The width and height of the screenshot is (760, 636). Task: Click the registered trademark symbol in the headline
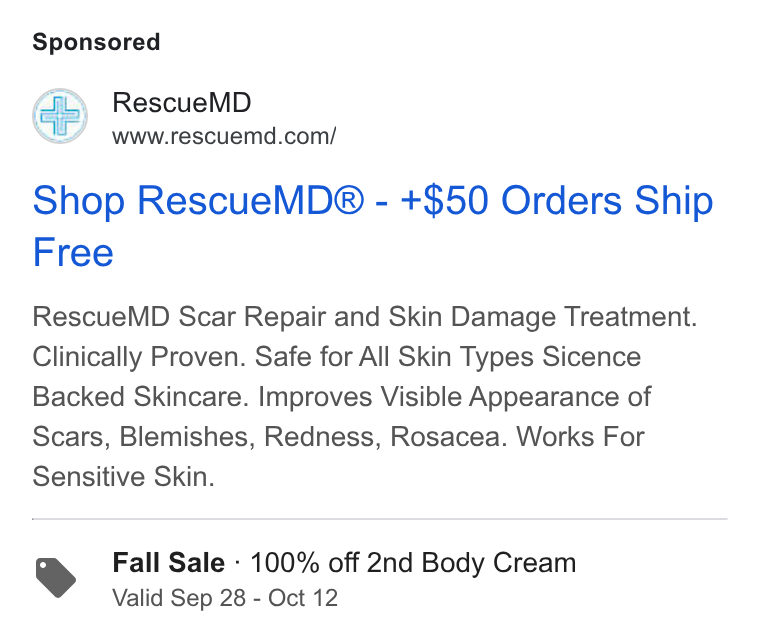pyautogui.click(x=349, y=200)
